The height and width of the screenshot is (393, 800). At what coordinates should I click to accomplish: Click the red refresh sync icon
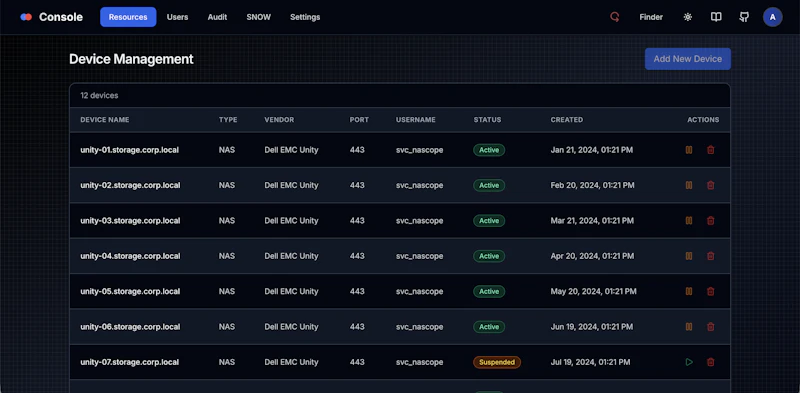click(x=615, y=17)
